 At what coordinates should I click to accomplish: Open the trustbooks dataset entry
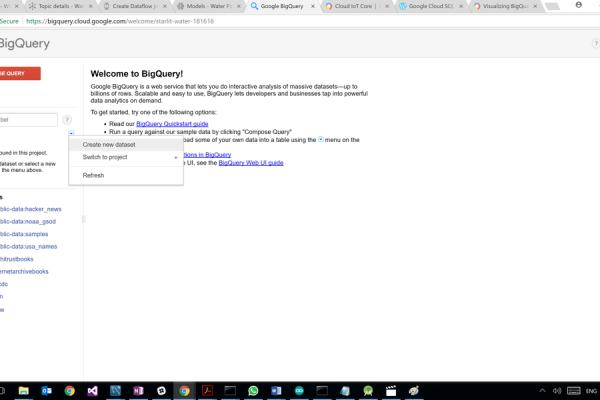pos(17,259)
